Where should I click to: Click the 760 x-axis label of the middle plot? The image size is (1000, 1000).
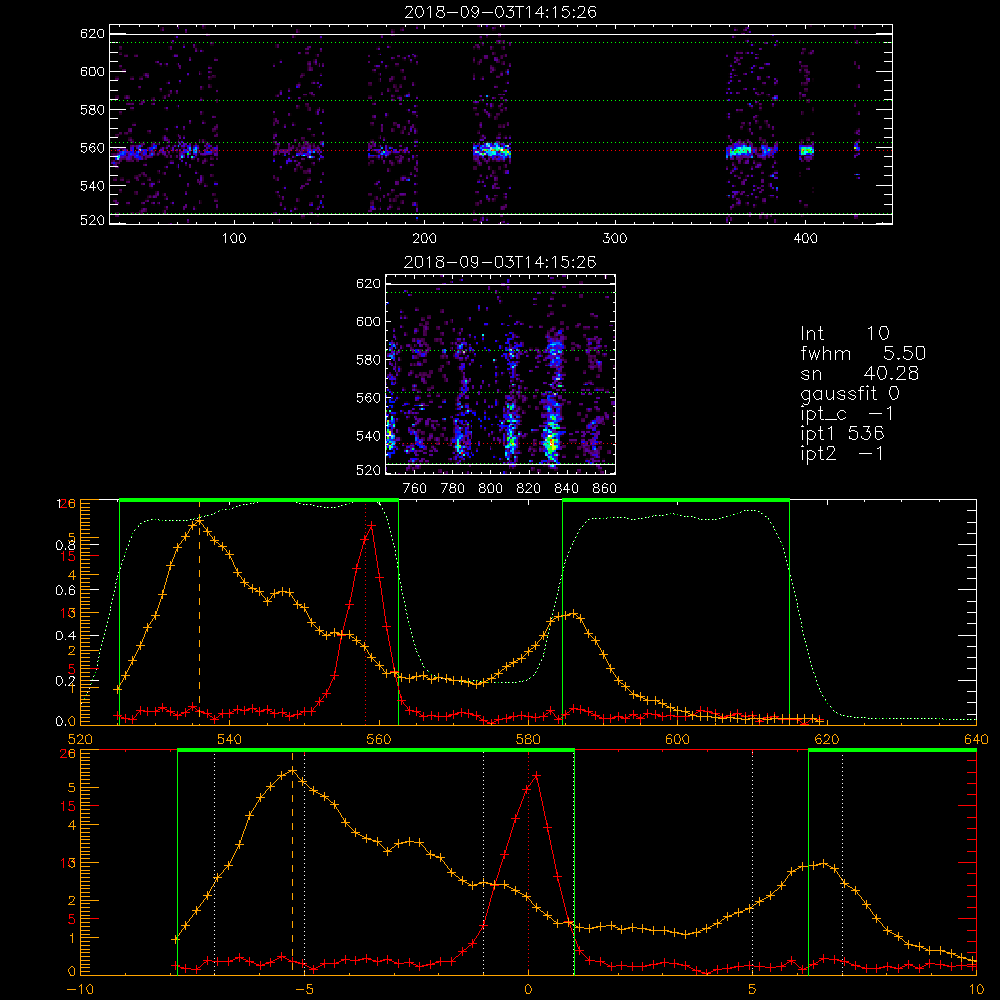[415, 489]
